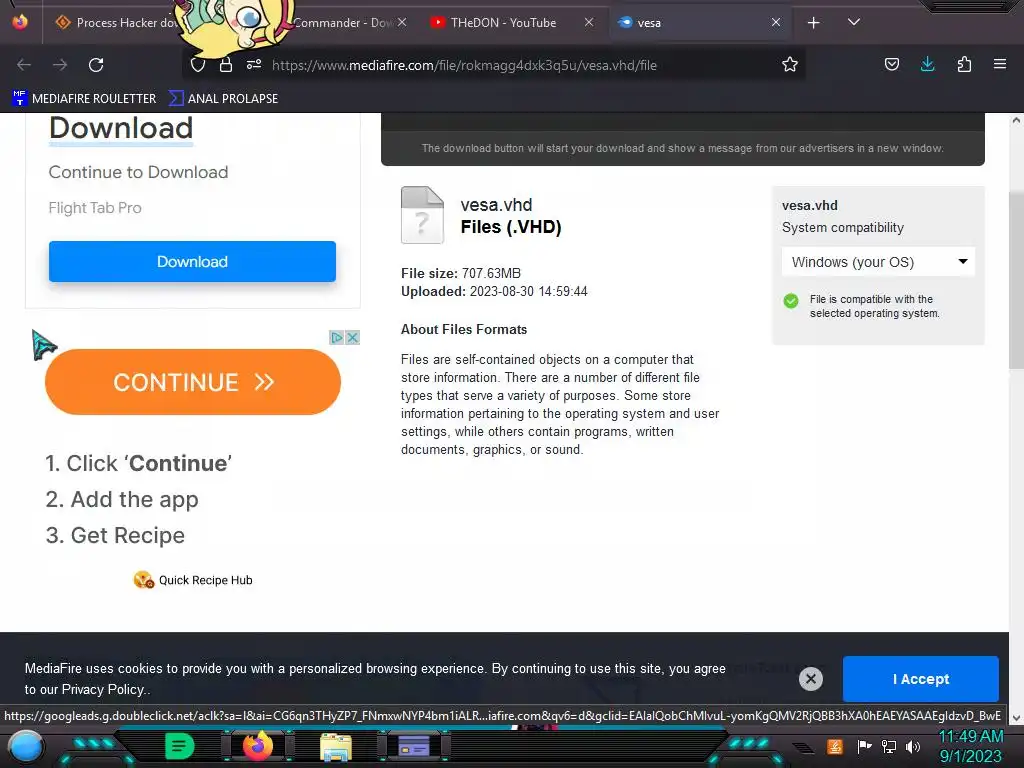Screen dimensions: 1024x768
Task: View site security padlock info
Action: pos(226,65)
